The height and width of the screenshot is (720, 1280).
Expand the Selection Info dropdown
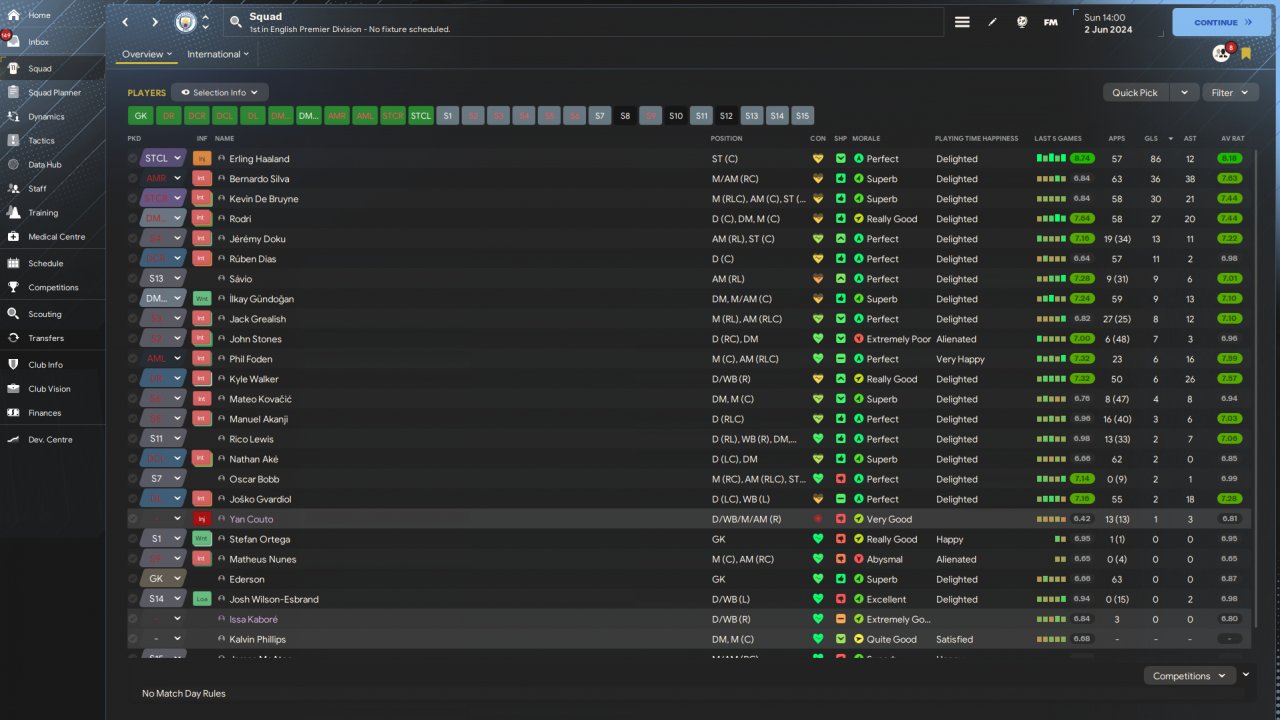[x=220, y=92]
